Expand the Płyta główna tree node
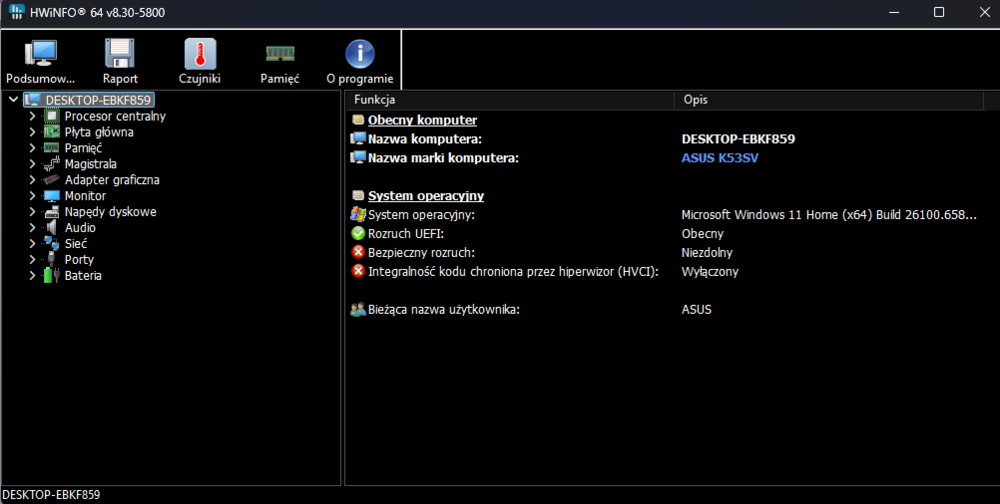The image size is (1000, 504). [x=32, y=132]
